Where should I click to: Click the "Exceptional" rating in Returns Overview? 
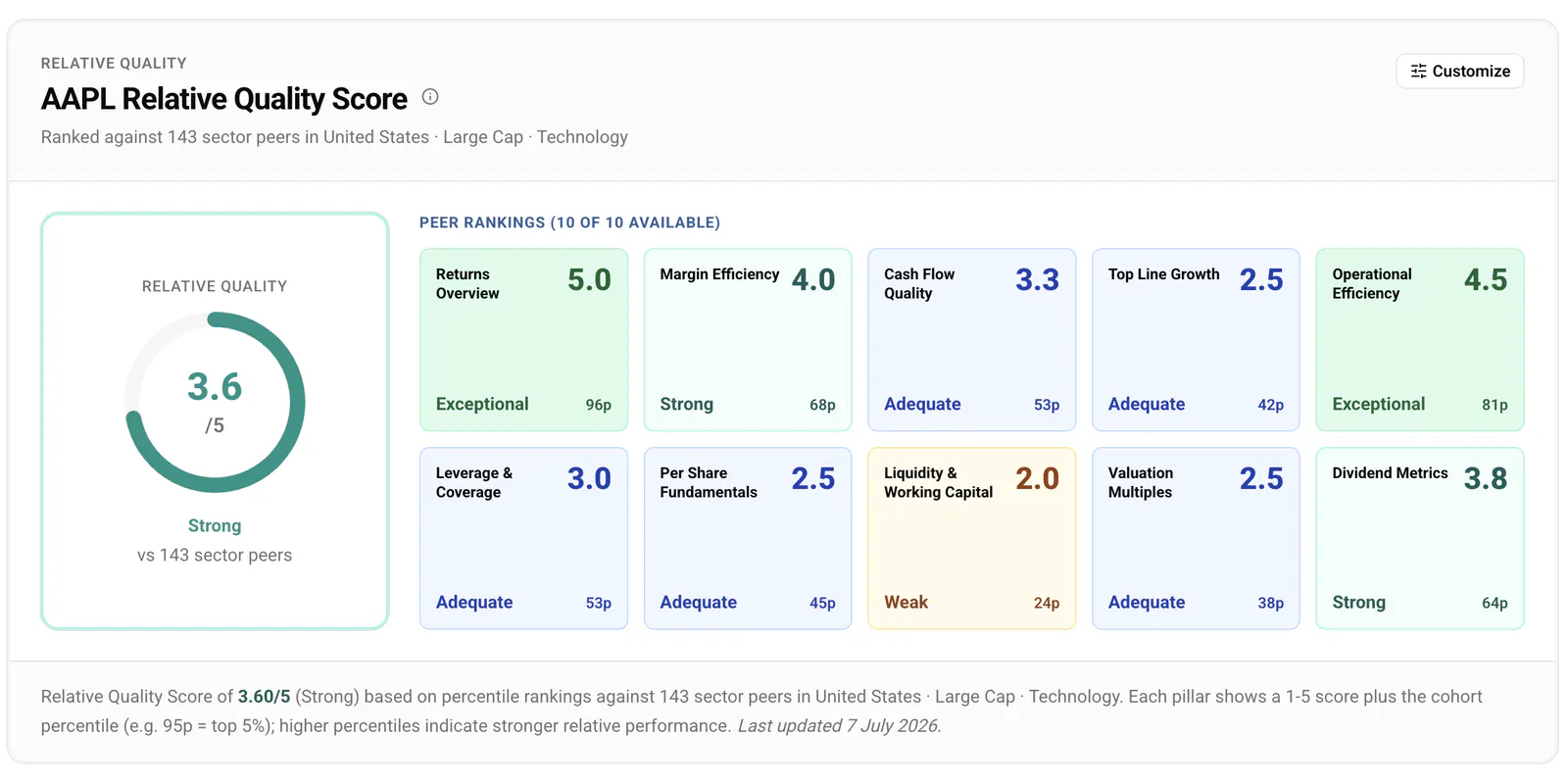pyautogui.click(x=482, y=404)
